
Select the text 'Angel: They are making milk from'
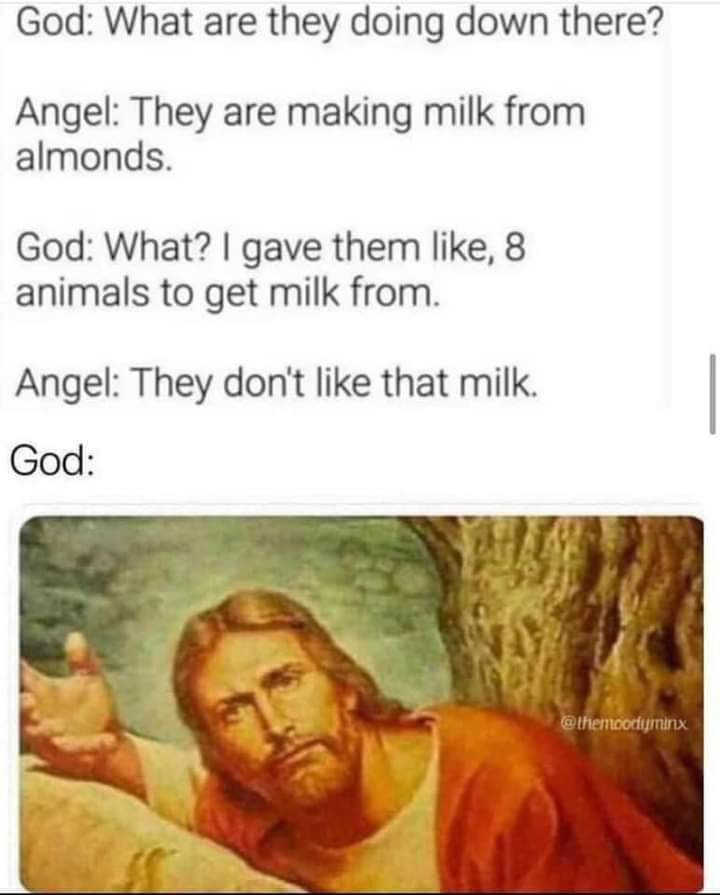click(300, 112)
